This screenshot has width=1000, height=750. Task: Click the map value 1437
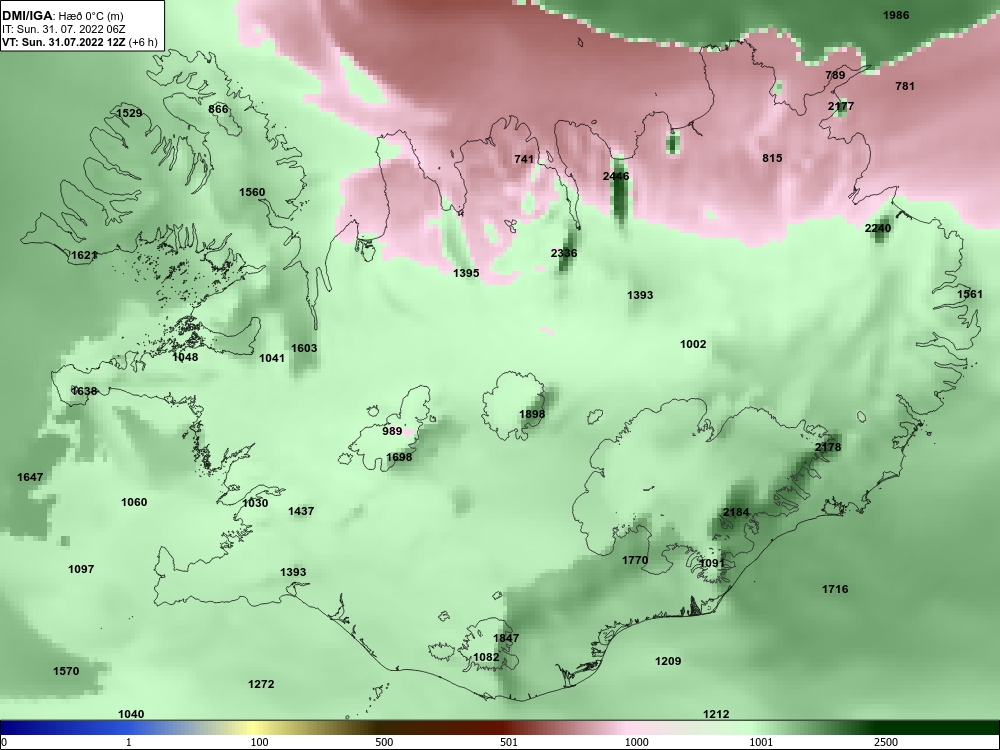coord(301,511)
